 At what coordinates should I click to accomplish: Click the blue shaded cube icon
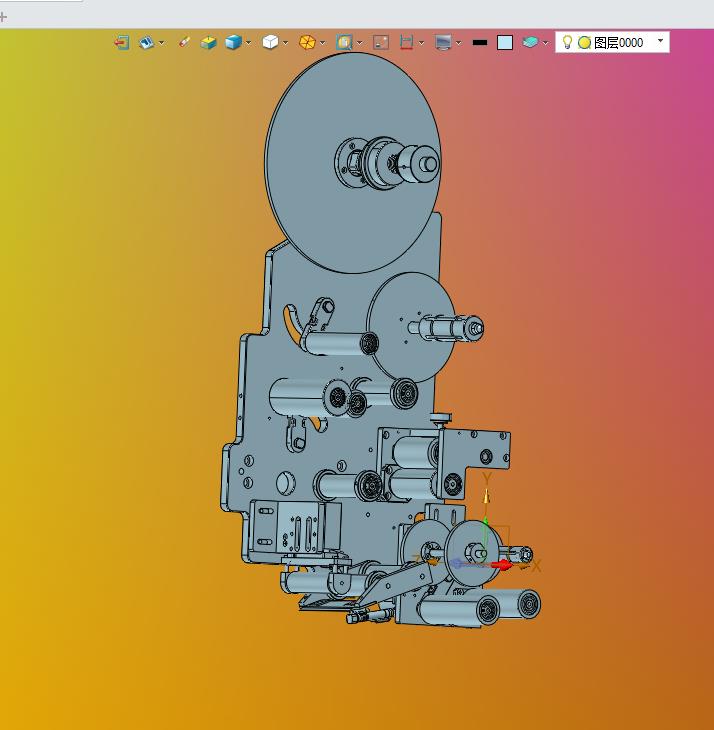coord(233,42)
